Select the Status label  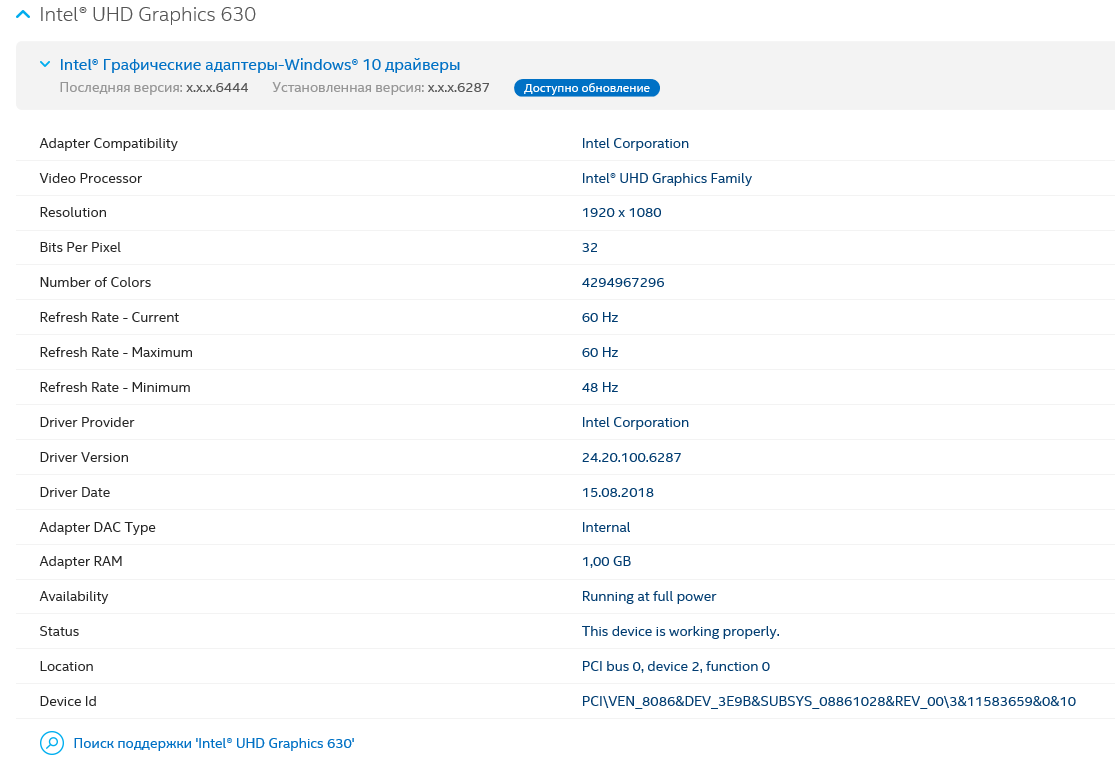[x=59, y=631]
